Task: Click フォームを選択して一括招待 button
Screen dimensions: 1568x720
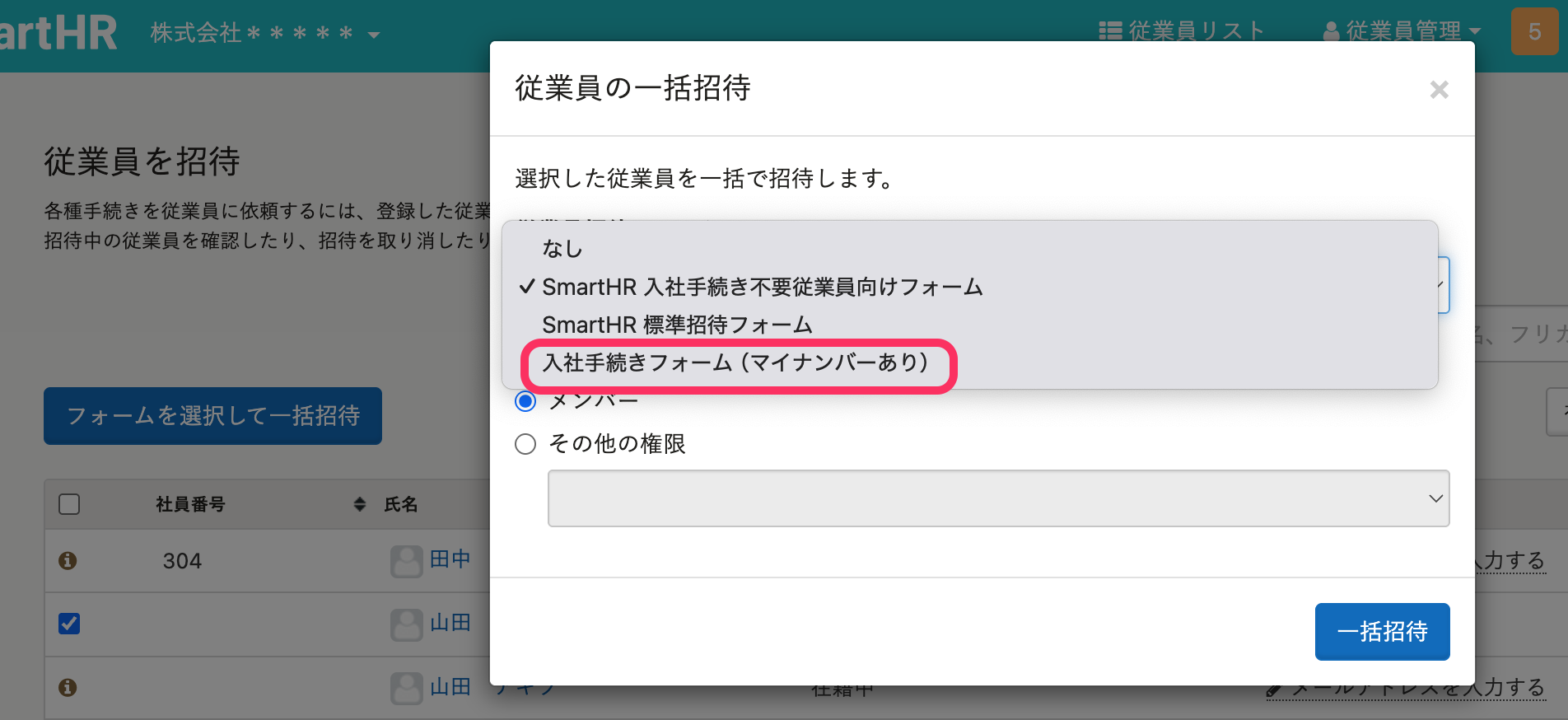Action: click(x=212, y=416)
